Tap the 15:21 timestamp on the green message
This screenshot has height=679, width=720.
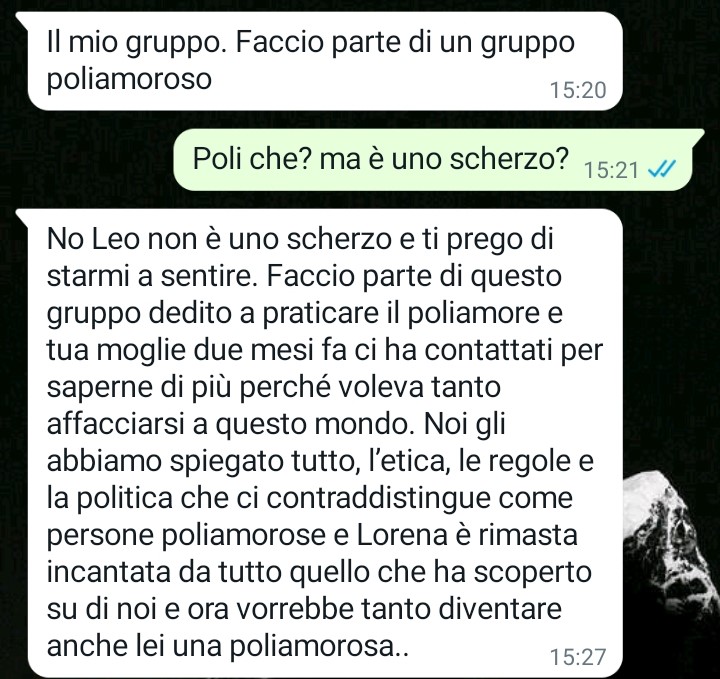pyautogui.click(x=612, y=170)
